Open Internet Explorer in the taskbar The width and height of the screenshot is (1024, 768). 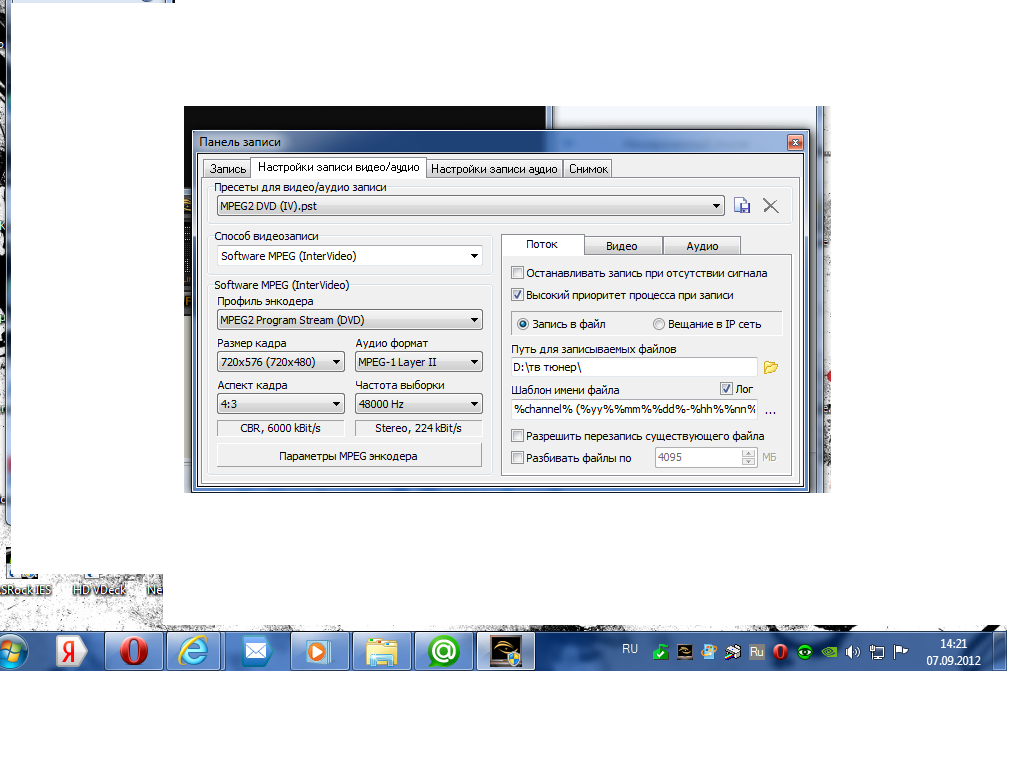194,651
